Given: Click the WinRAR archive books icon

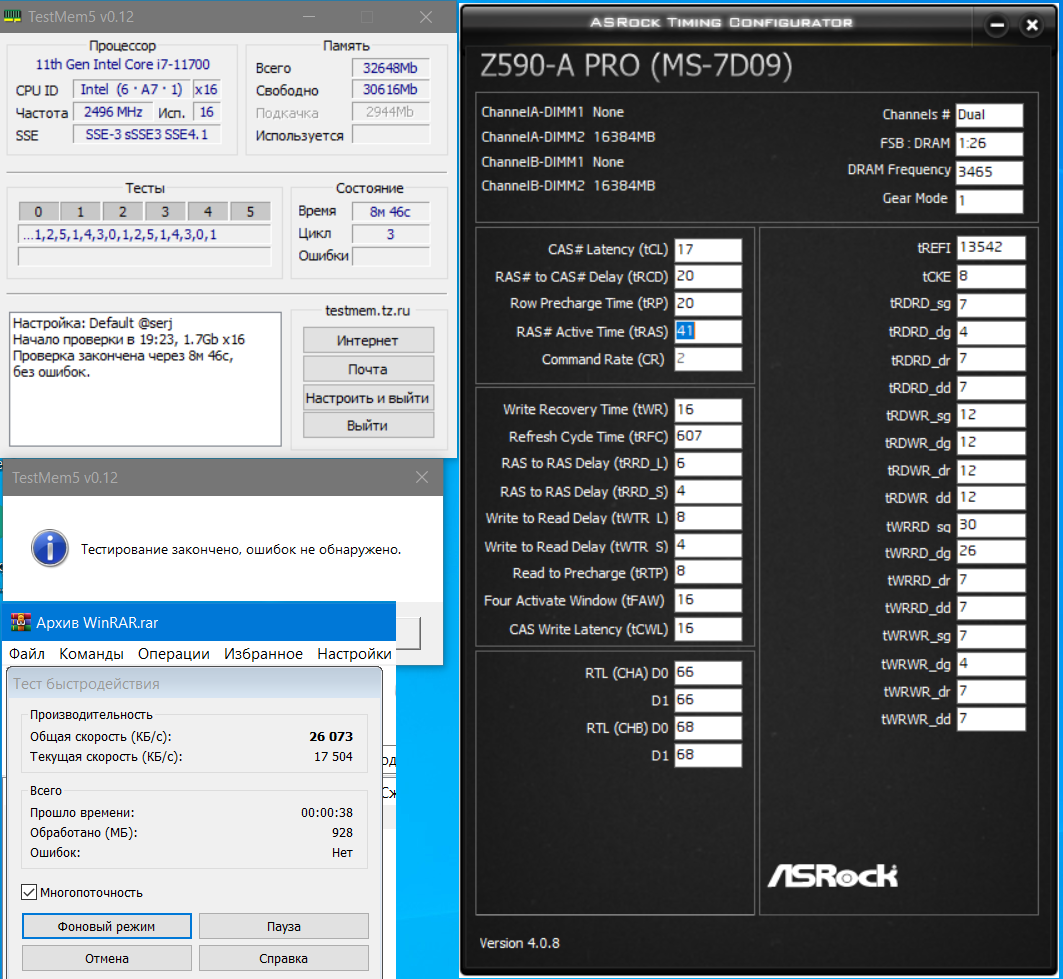Looking at the screenshot, I should (x=21, y=622).
